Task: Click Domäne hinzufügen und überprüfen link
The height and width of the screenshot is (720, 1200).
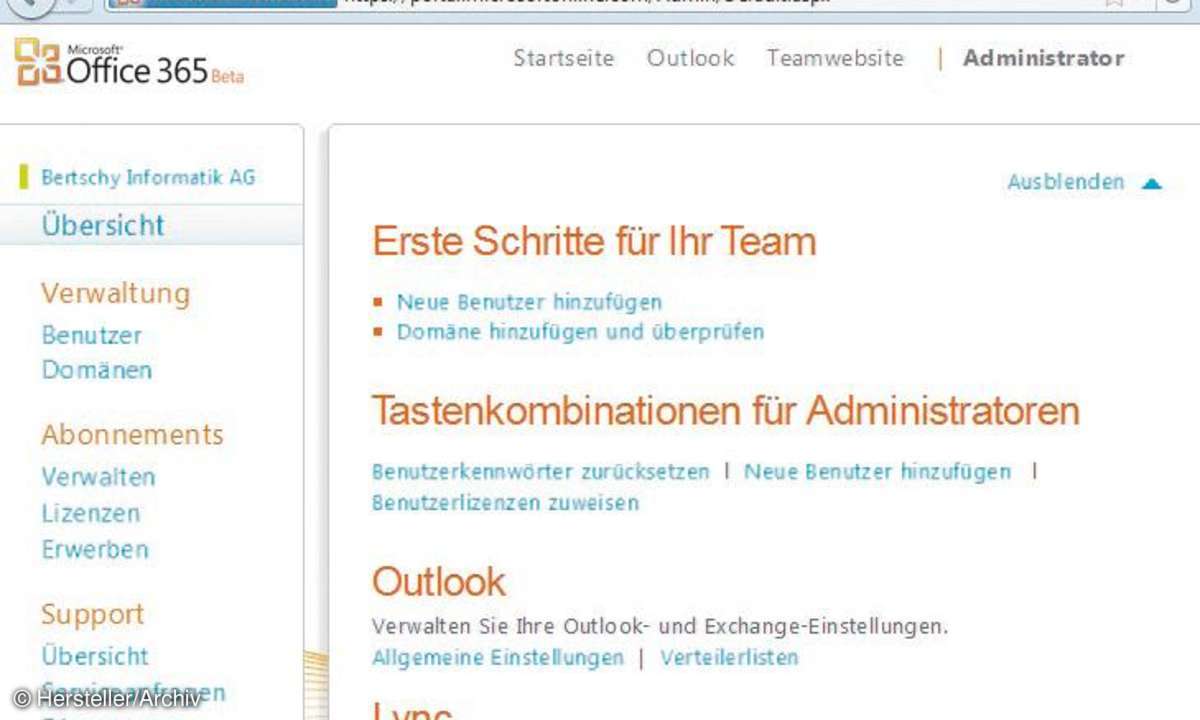Action: point(580,331)
